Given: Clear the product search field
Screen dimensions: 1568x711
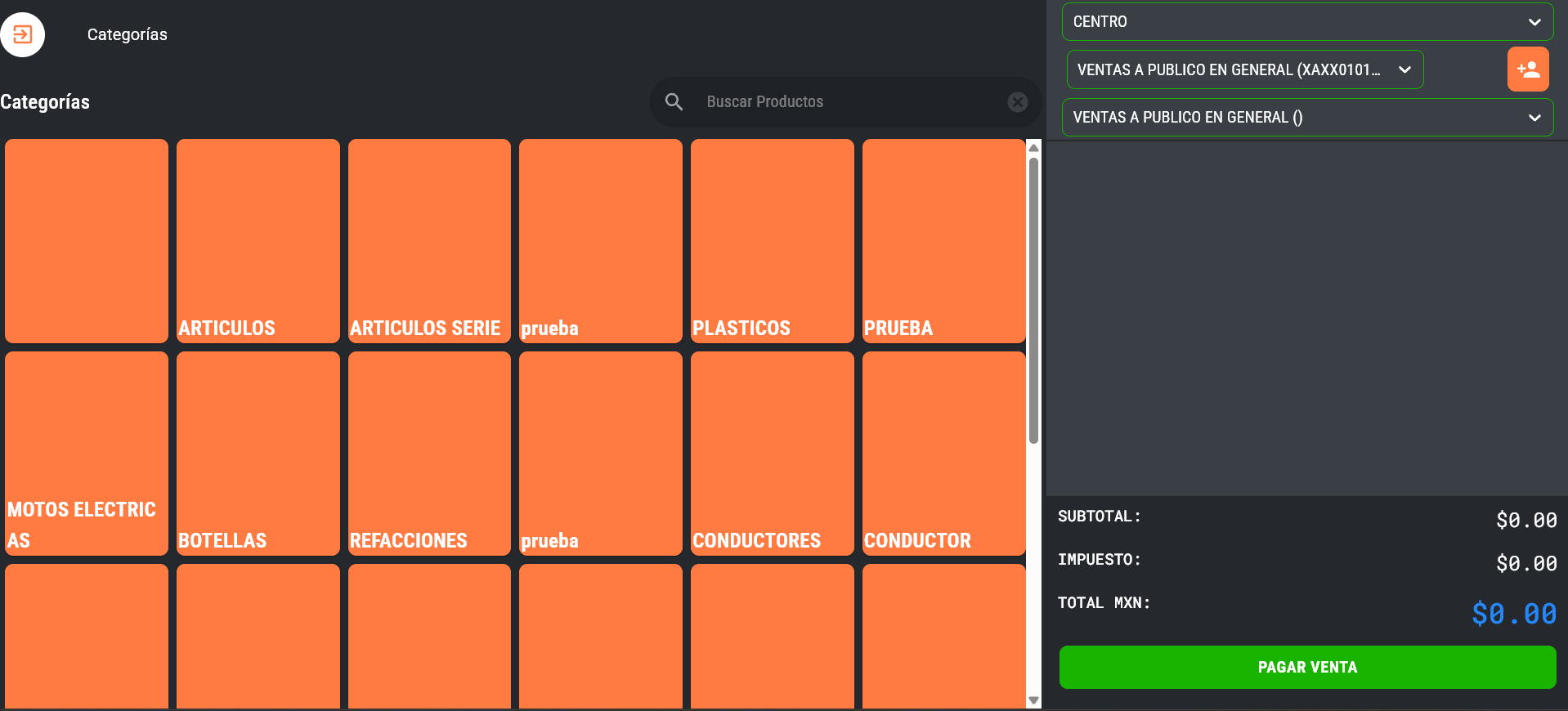Looking at the screenshot, I should point(1017,101).
